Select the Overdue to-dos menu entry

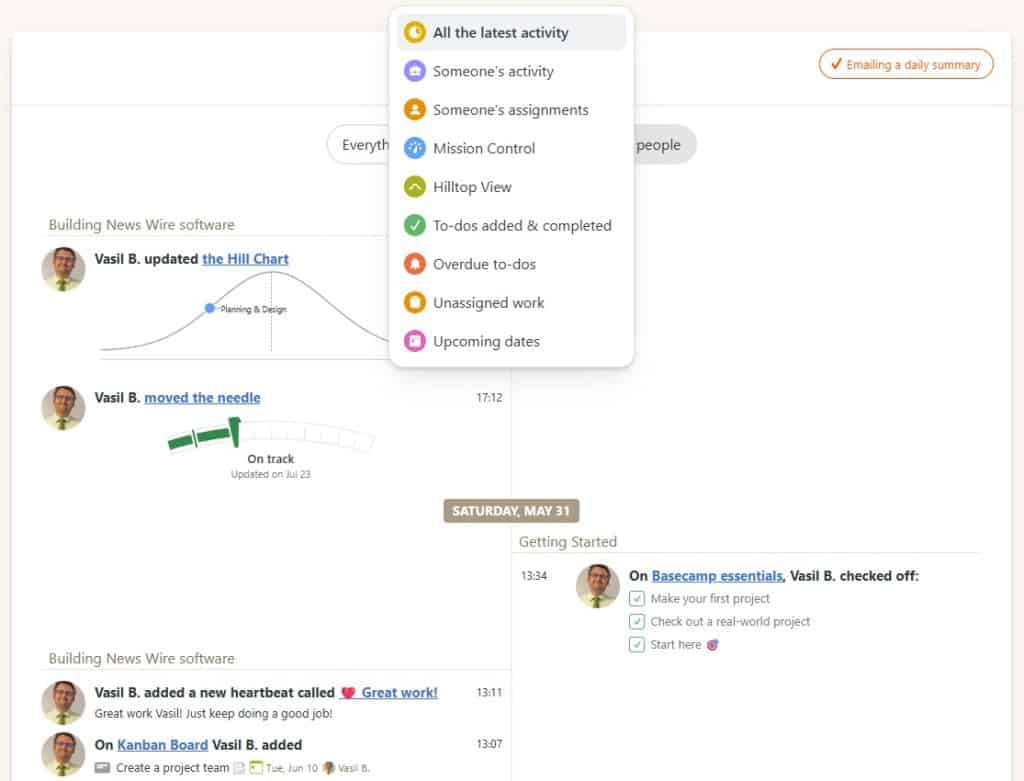tap(484, 265)
